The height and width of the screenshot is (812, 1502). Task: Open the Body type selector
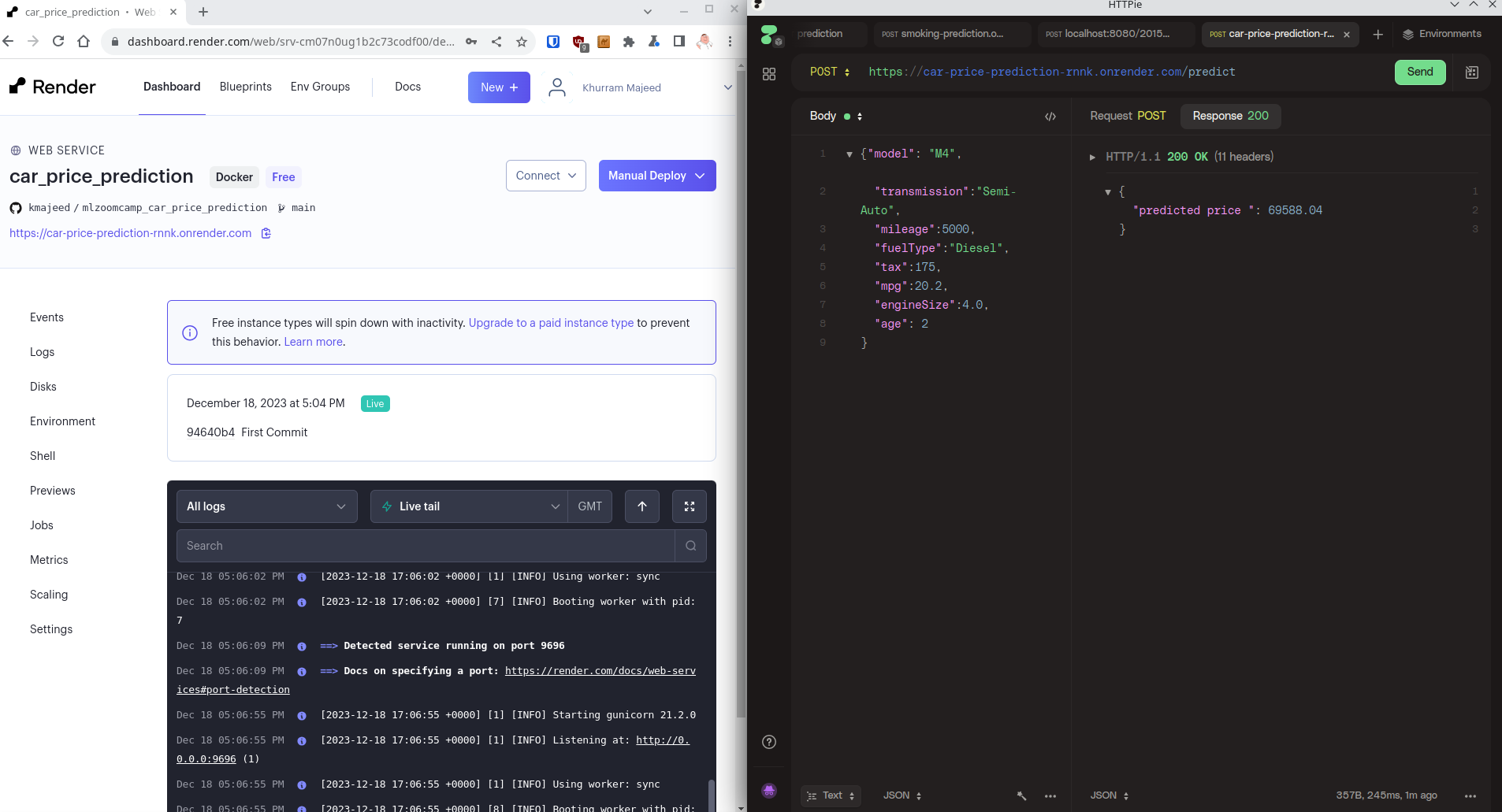(x=836, y=116)
